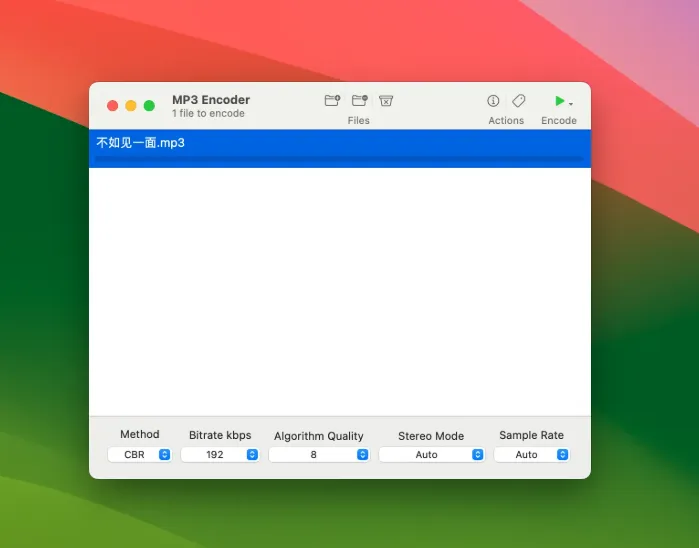The height and width of the screenshot is (548, 699).
Task: Open the Encode dropdown arrow
Action: coord(571,104)
